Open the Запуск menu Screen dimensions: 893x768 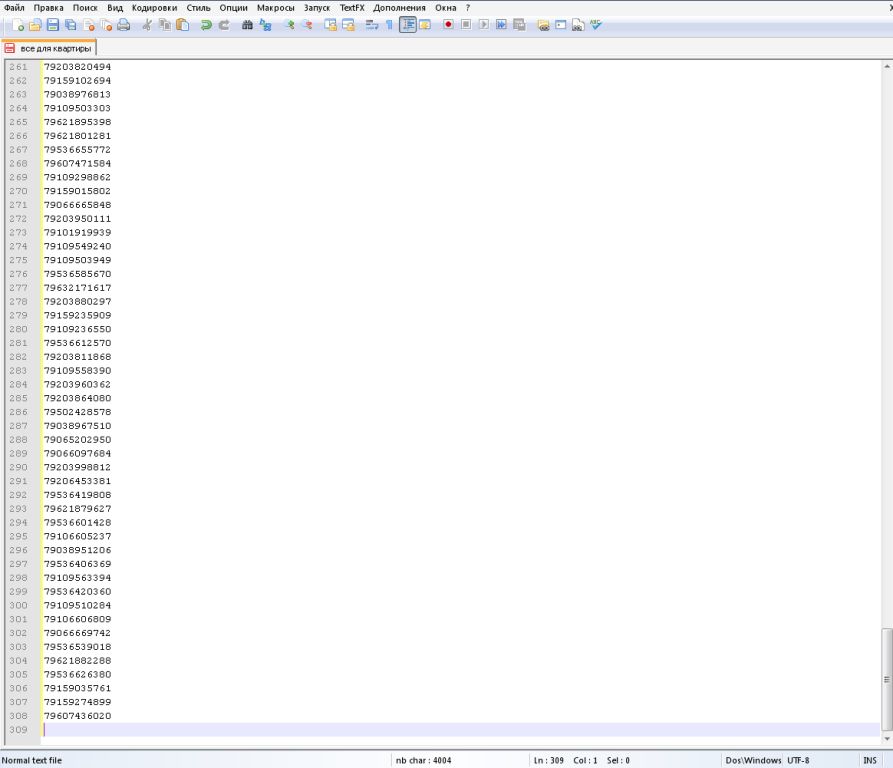[x=317, y=7]
